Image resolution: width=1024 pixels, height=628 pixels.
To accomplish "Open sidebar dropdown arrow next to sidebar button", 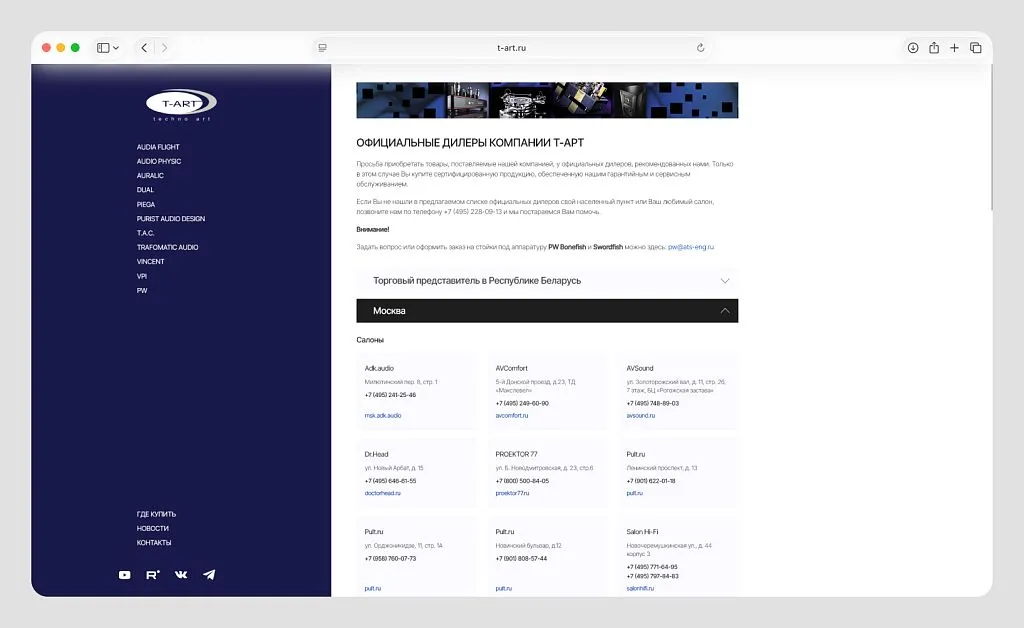I will 116,48.
